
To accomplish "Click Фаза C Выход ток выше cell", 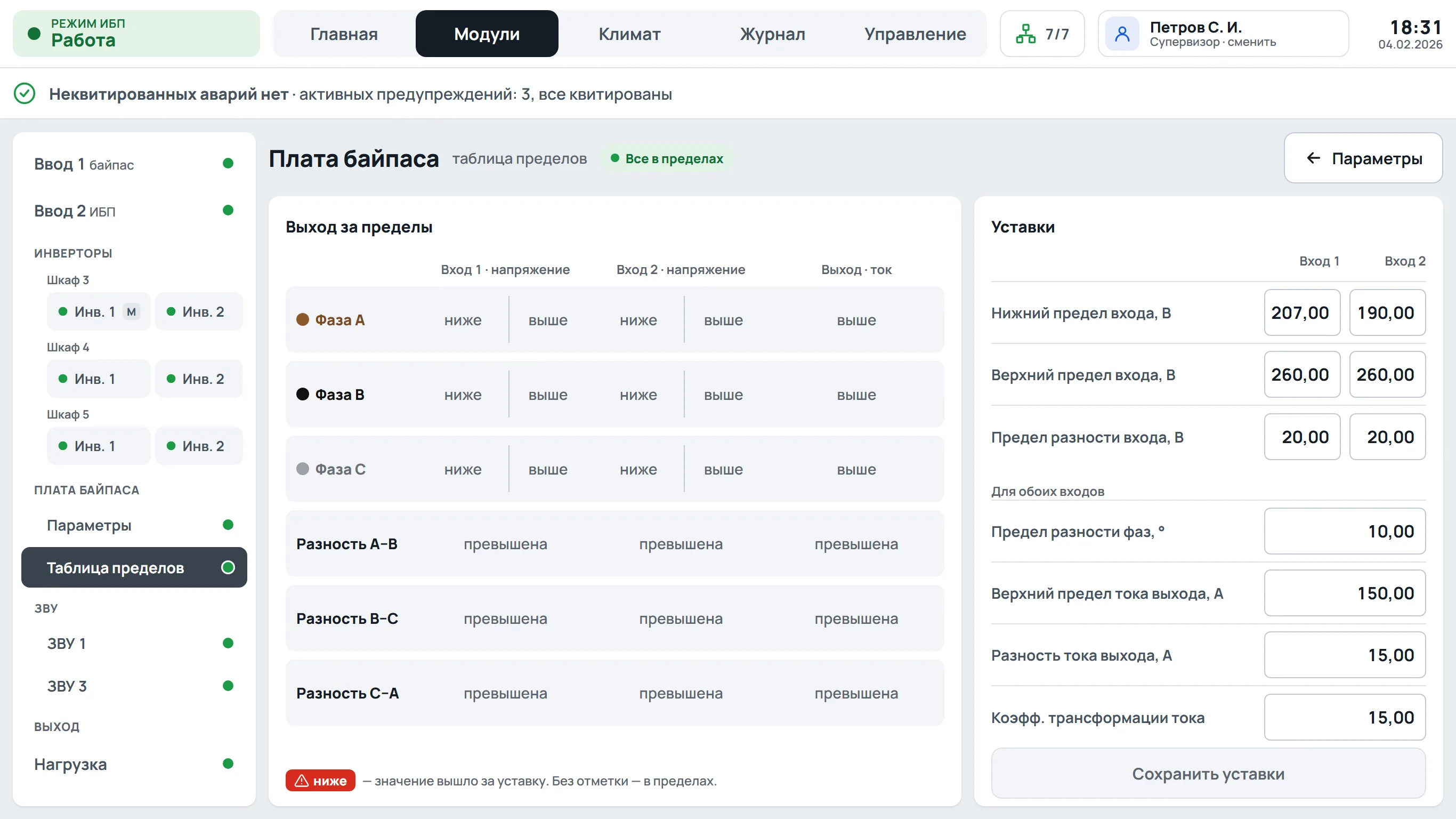I will click(x=856, y=469).
